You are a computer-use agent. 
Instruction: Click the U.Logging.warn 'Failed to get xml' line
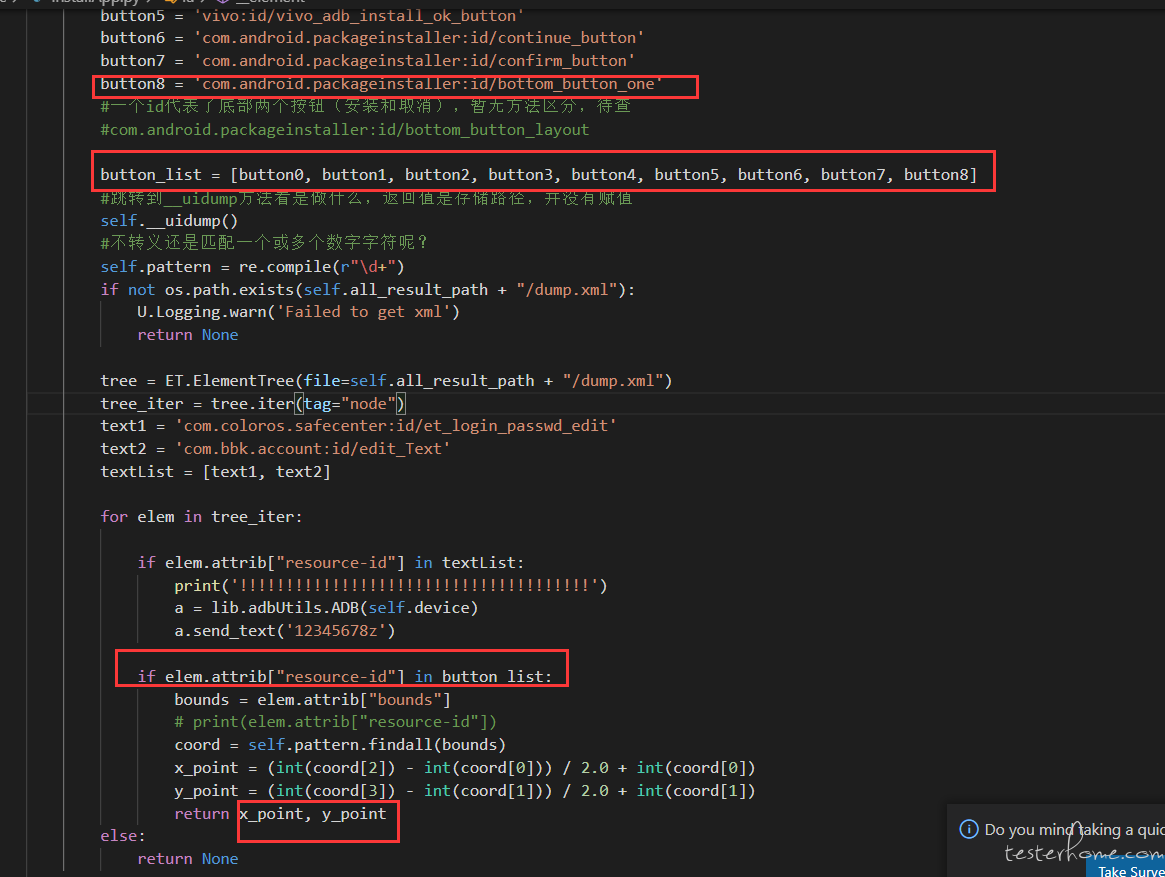[299, 312]
